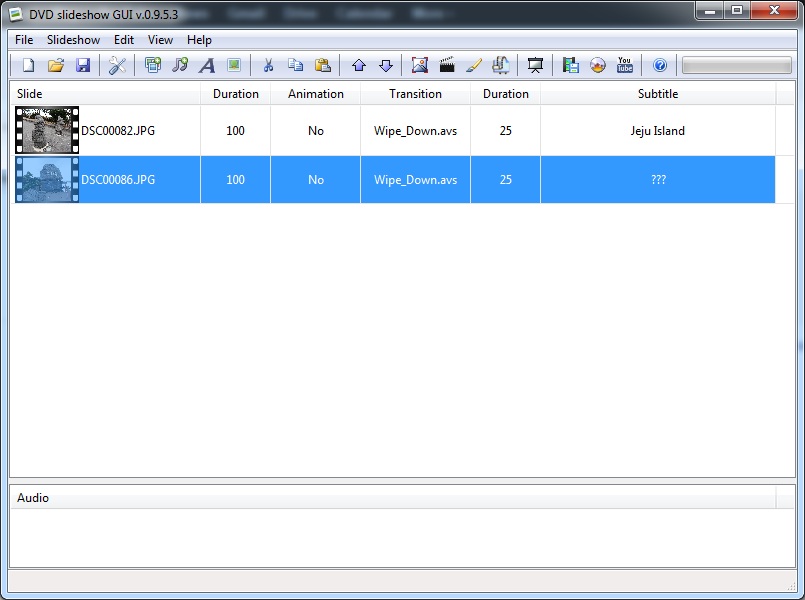Save the project using the floppy icon
The width and height of the screenshot is (805, 600).
click(83, 65)
